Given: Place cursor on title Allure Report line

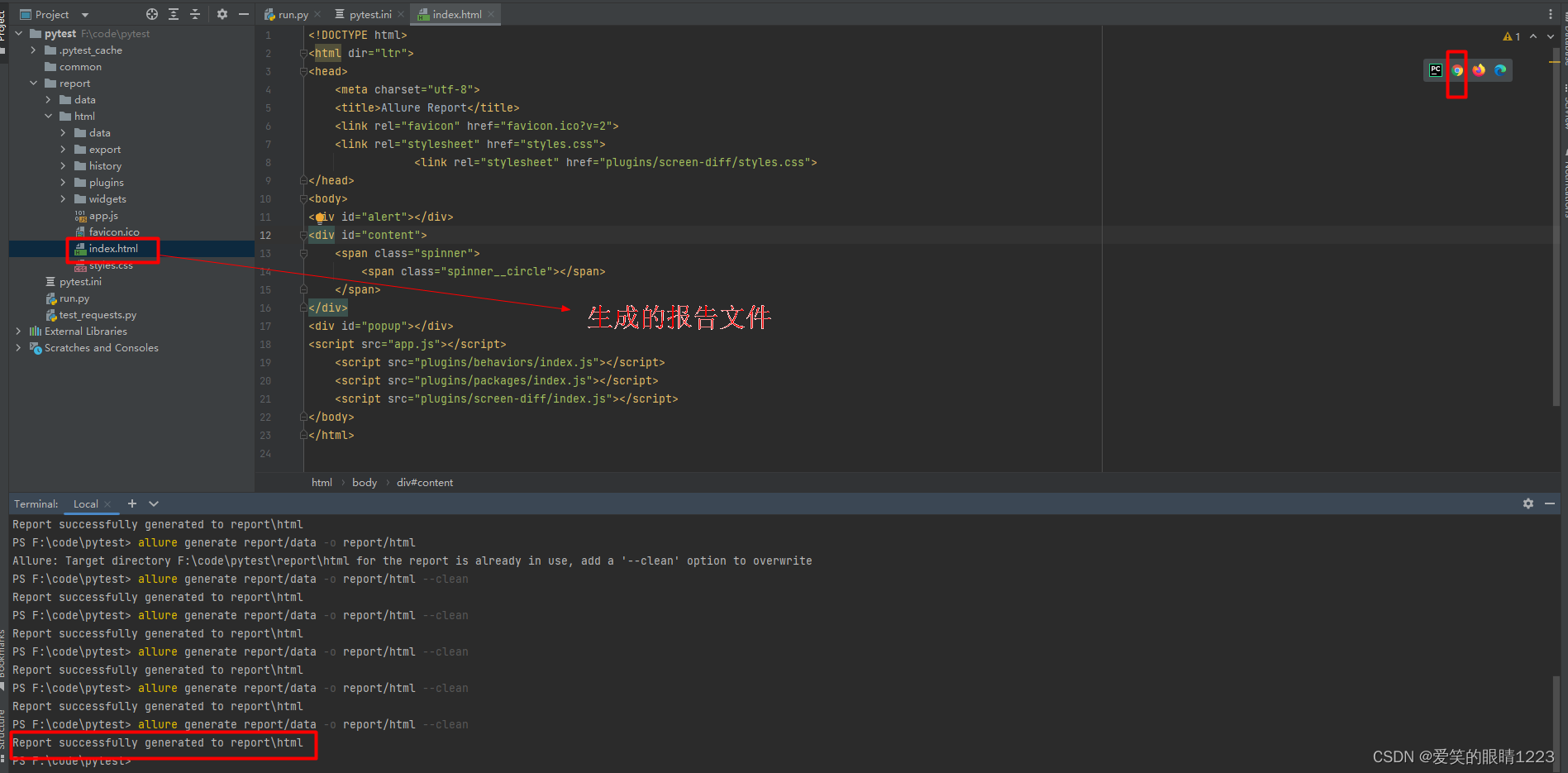Looking at the screenshot, I should pos(427,108).
